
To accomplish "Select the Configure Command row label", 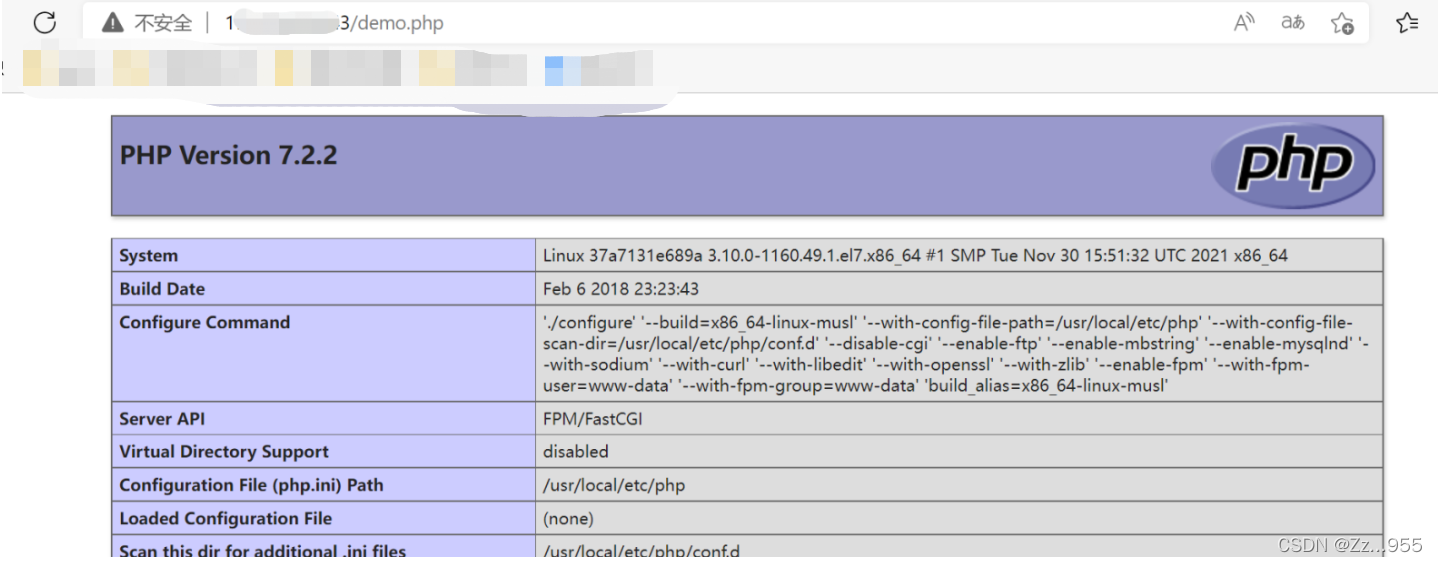I will [204, 322].
